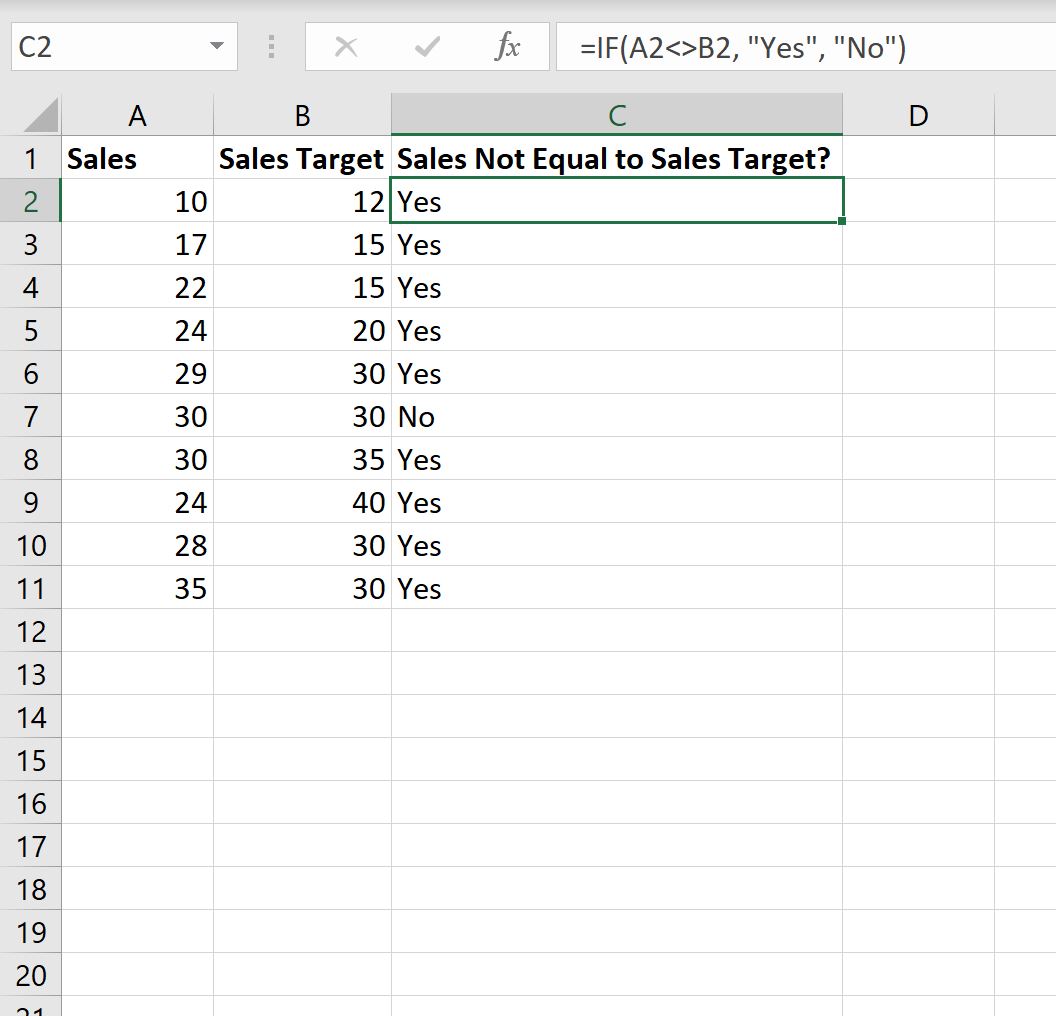The height and width of the screenshot is (1016, 1056).
Task: Select the Sales Target header cell
Action: pos(302,158)
